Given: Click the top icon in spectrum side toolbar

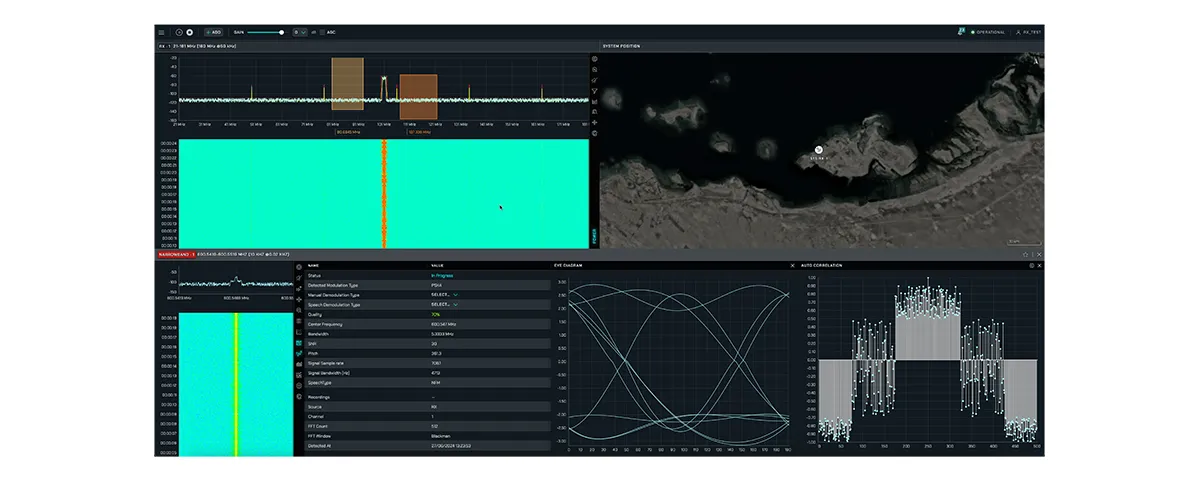Looking at the screenshot, I should click(x=594, y=59).
